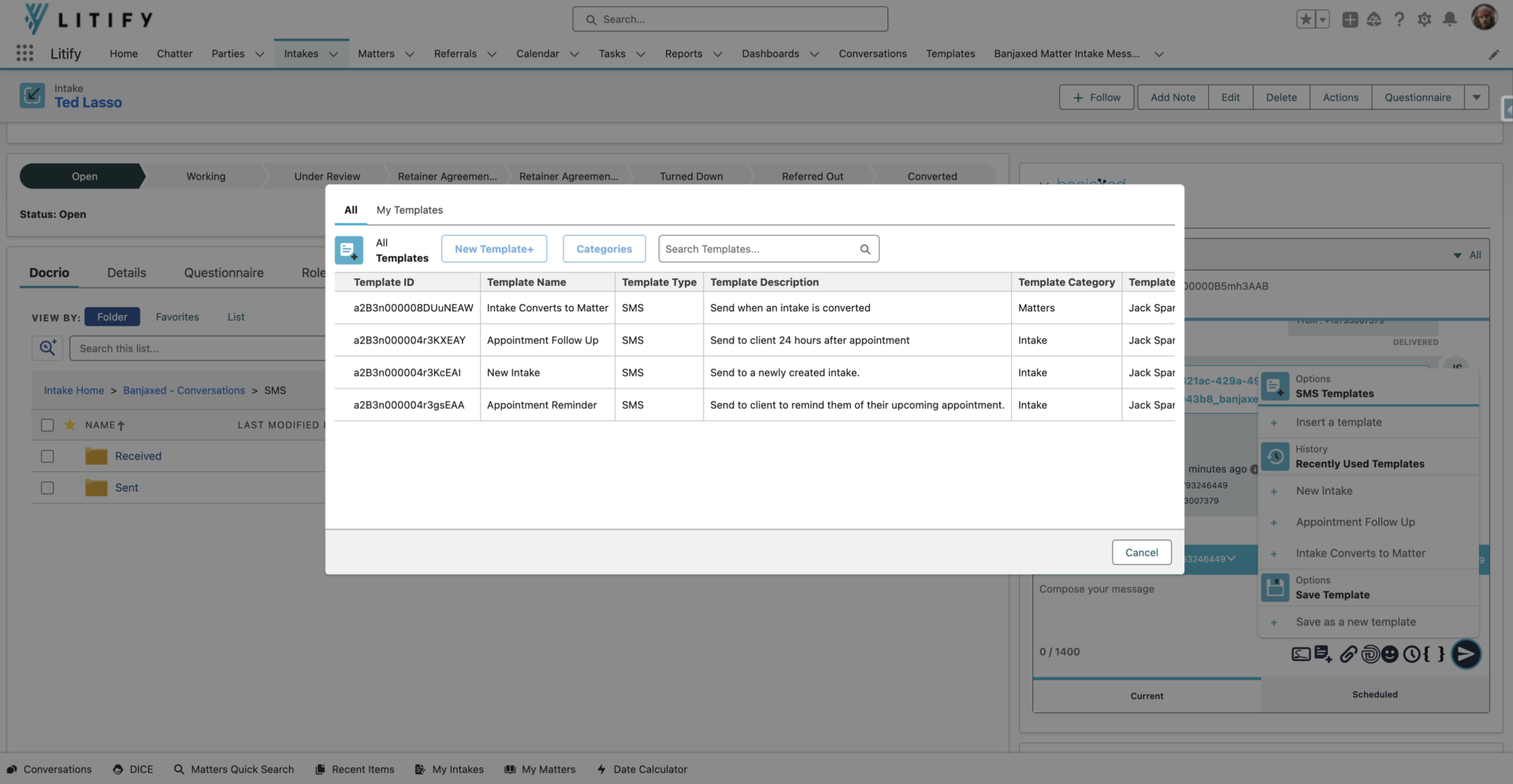Go to Conversations nav item
This screenshot has height=784, width=1513.
click(872, 54)
